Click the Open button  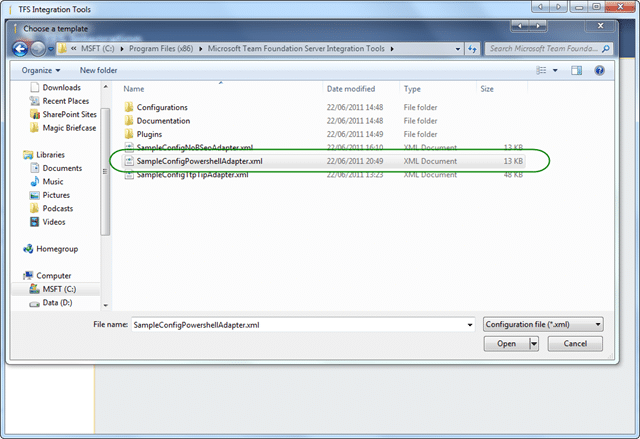pyautogui.click(x=506, y=344)
